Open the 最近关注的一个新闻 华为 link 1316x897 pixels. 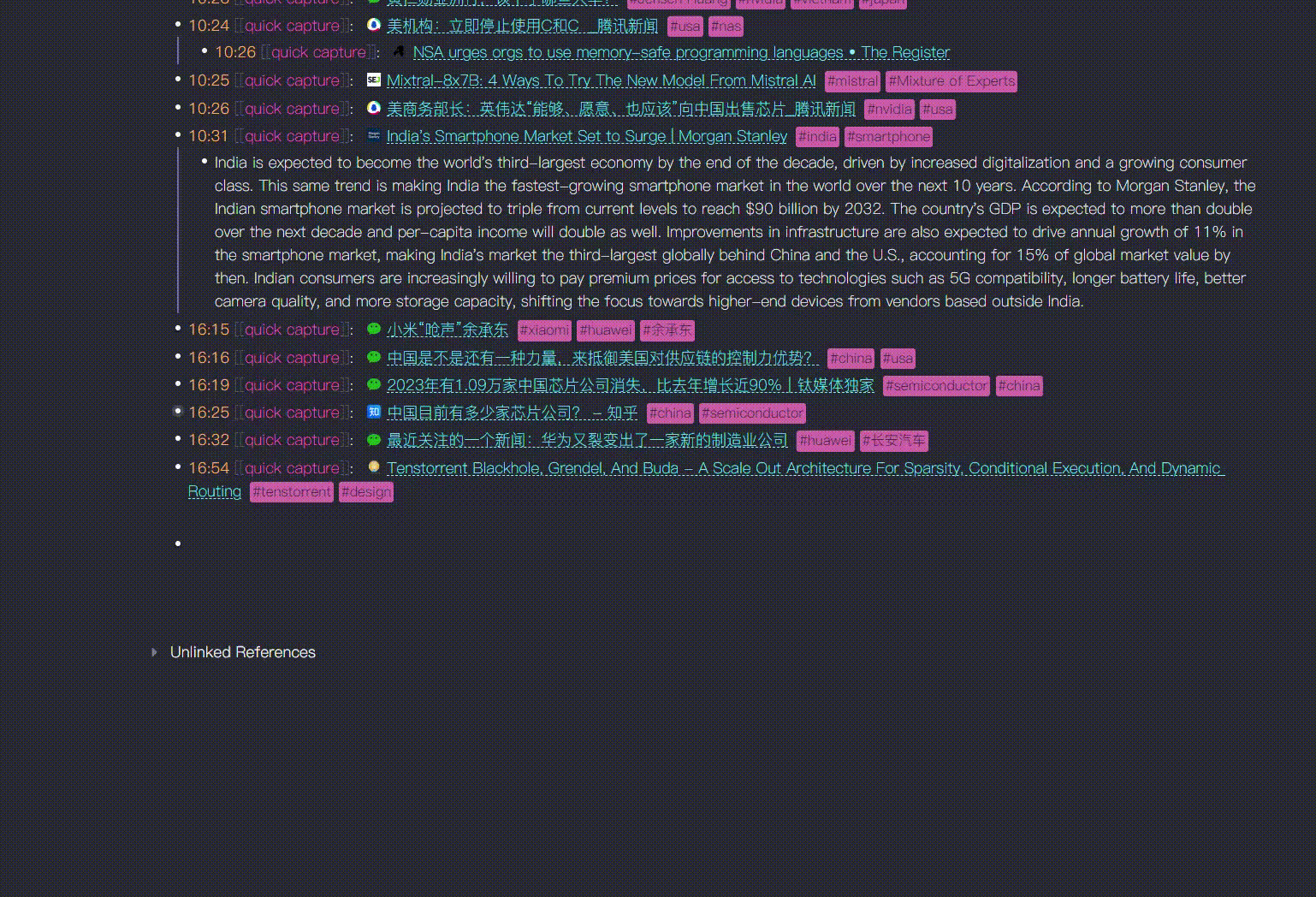pyautogui.click(x=587, y=440)
